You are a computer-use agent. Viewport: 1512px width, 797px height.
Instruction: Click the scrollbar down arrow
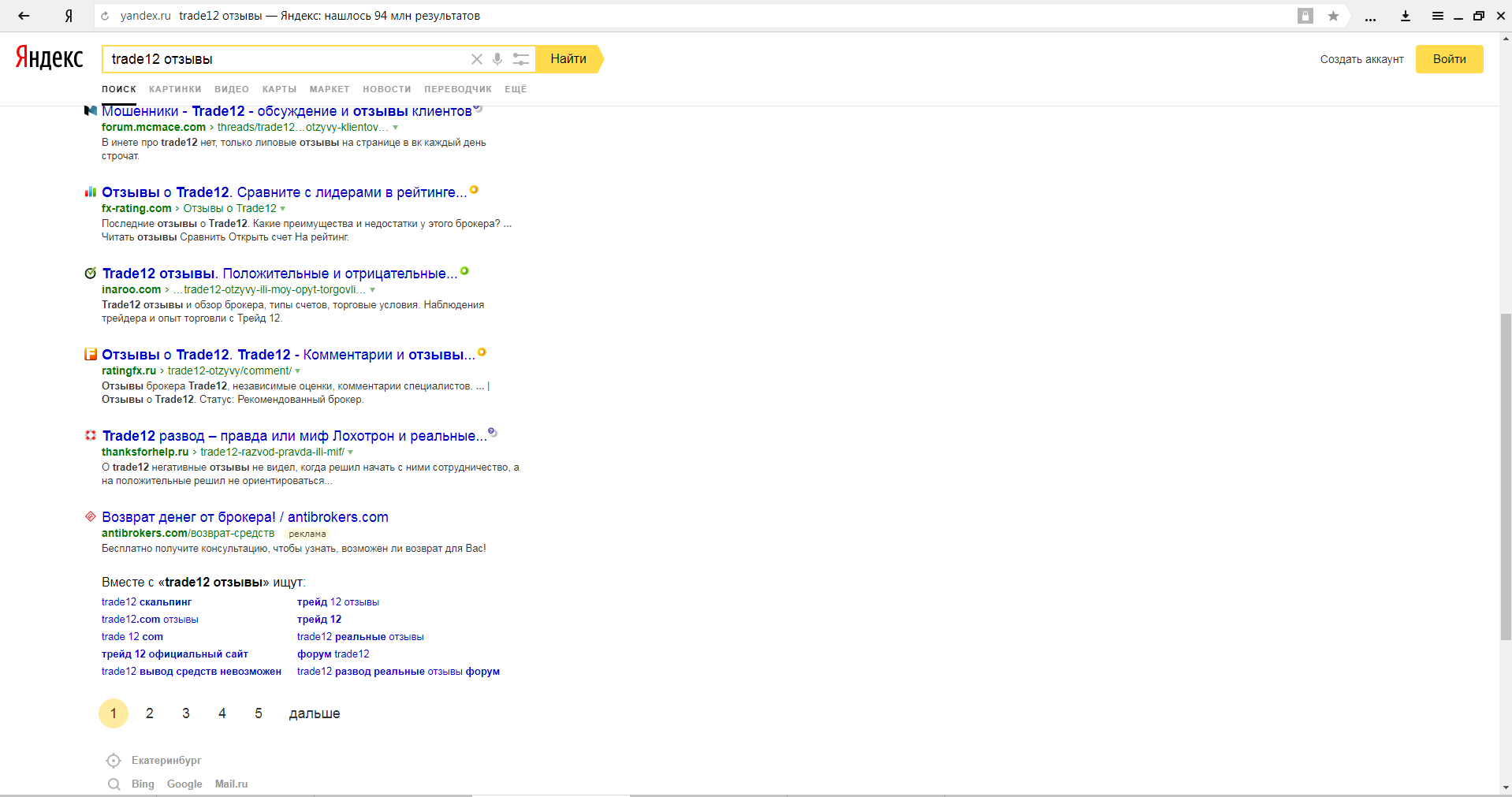click(x=1506, y=788)
